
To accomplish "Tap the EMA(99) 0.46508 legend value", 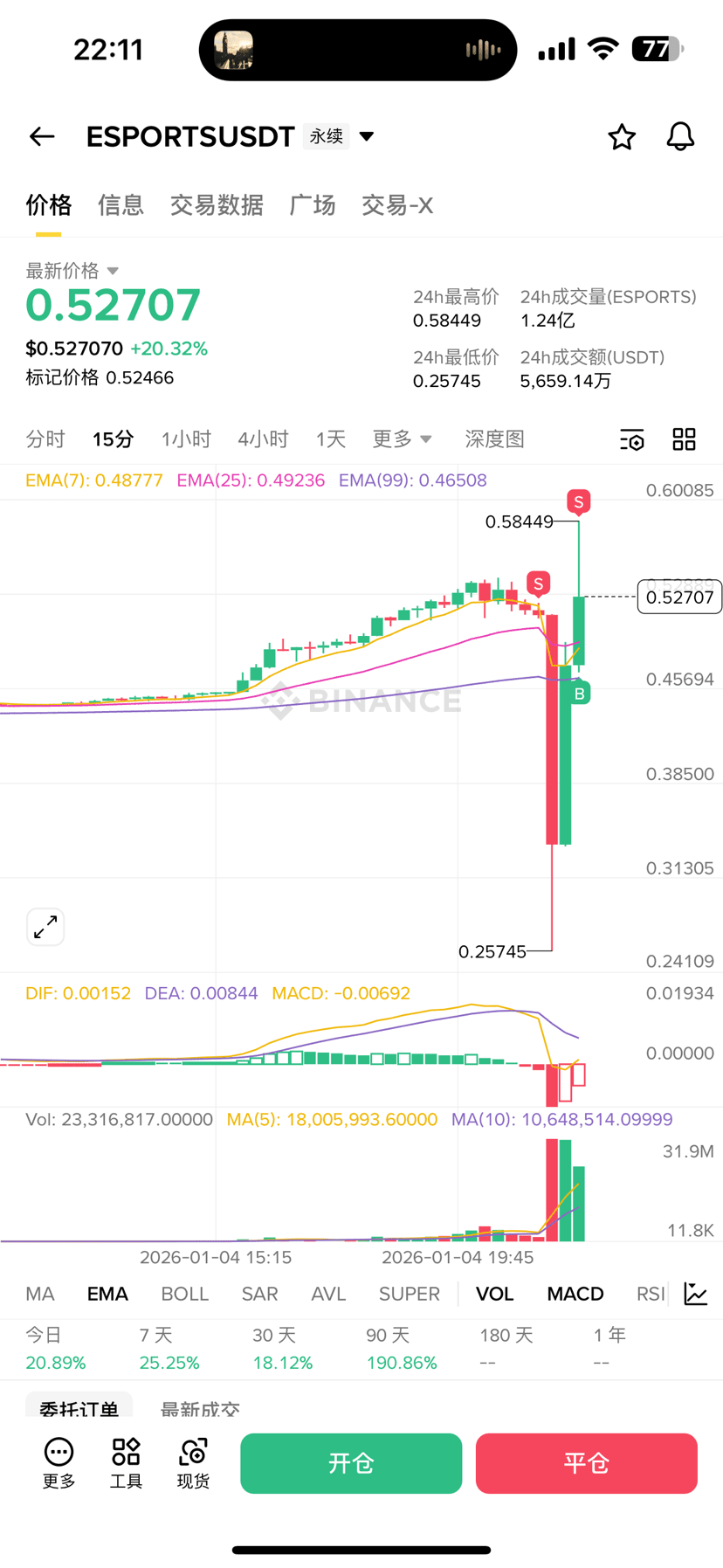I will pyautogui.click(x=413, y=480).
